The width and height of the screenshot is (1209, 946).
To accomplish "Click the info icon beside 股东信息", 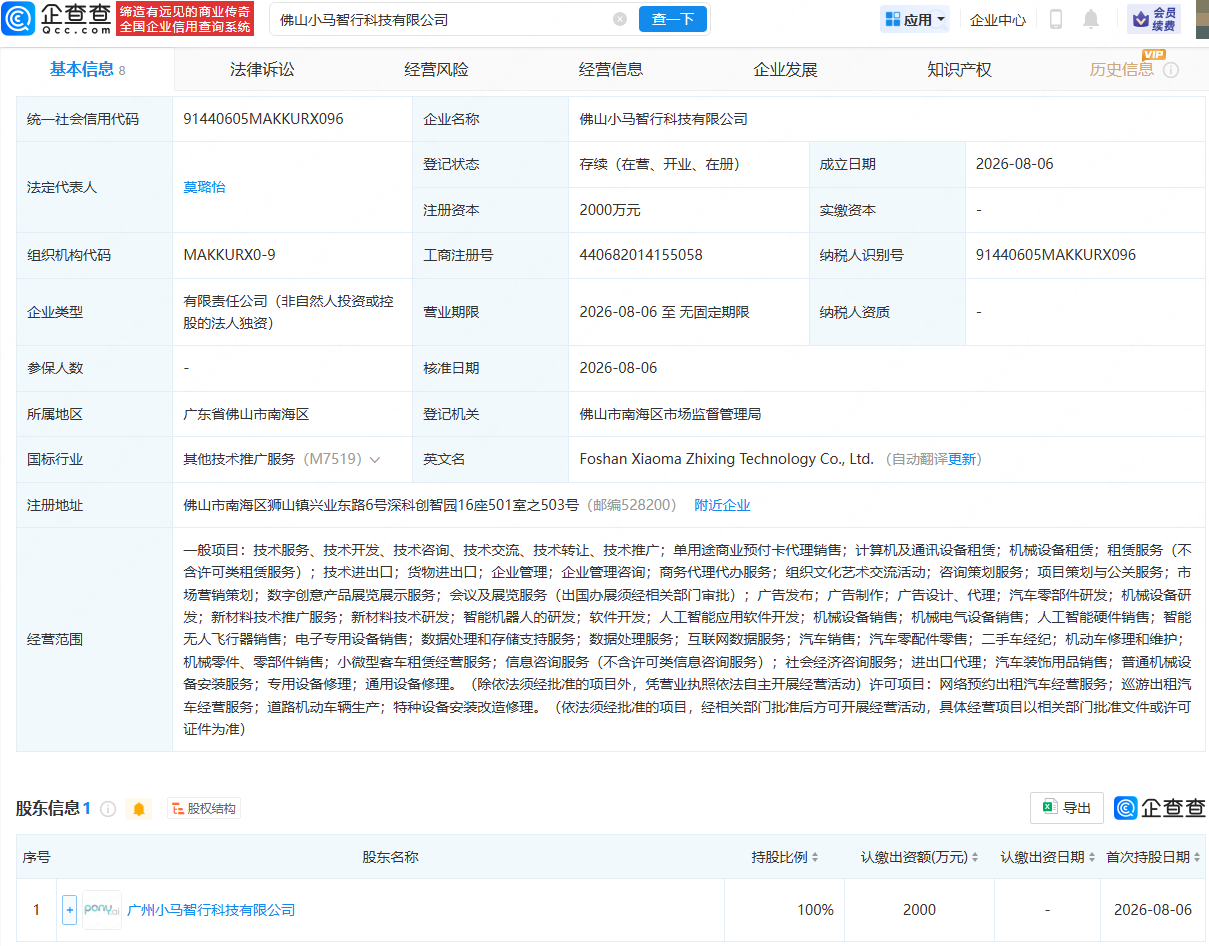I will (x=108, y=808).
